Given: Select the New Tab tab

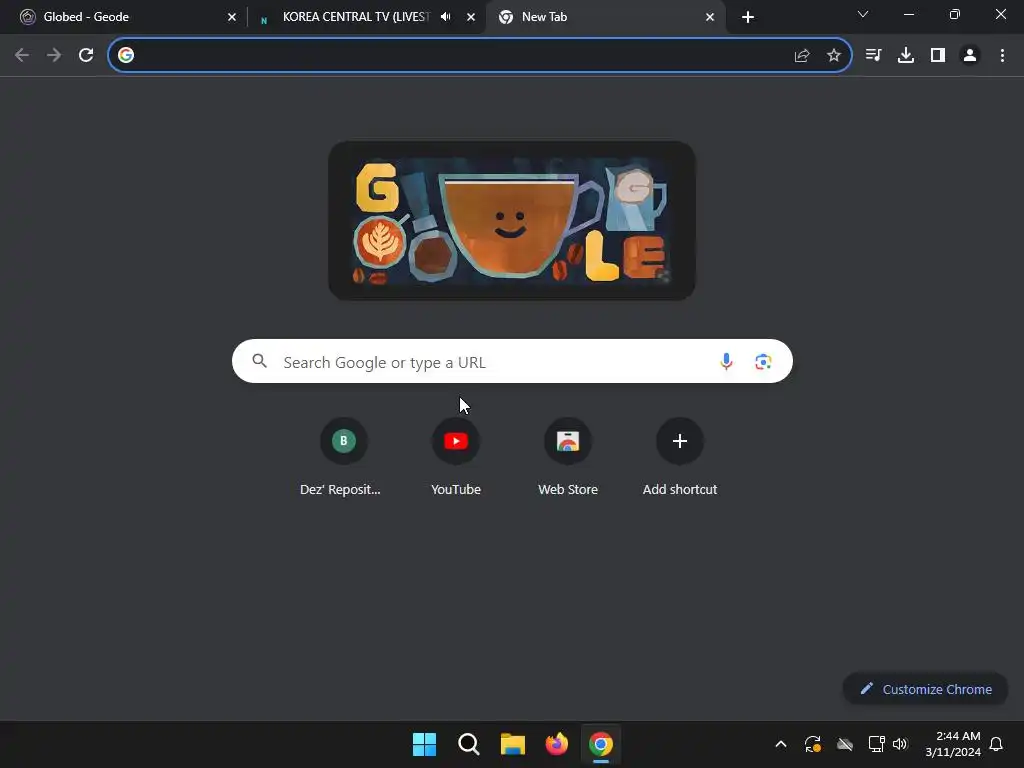Looking at the screenshot, I should pyautogui.click(x=605, y=17).
